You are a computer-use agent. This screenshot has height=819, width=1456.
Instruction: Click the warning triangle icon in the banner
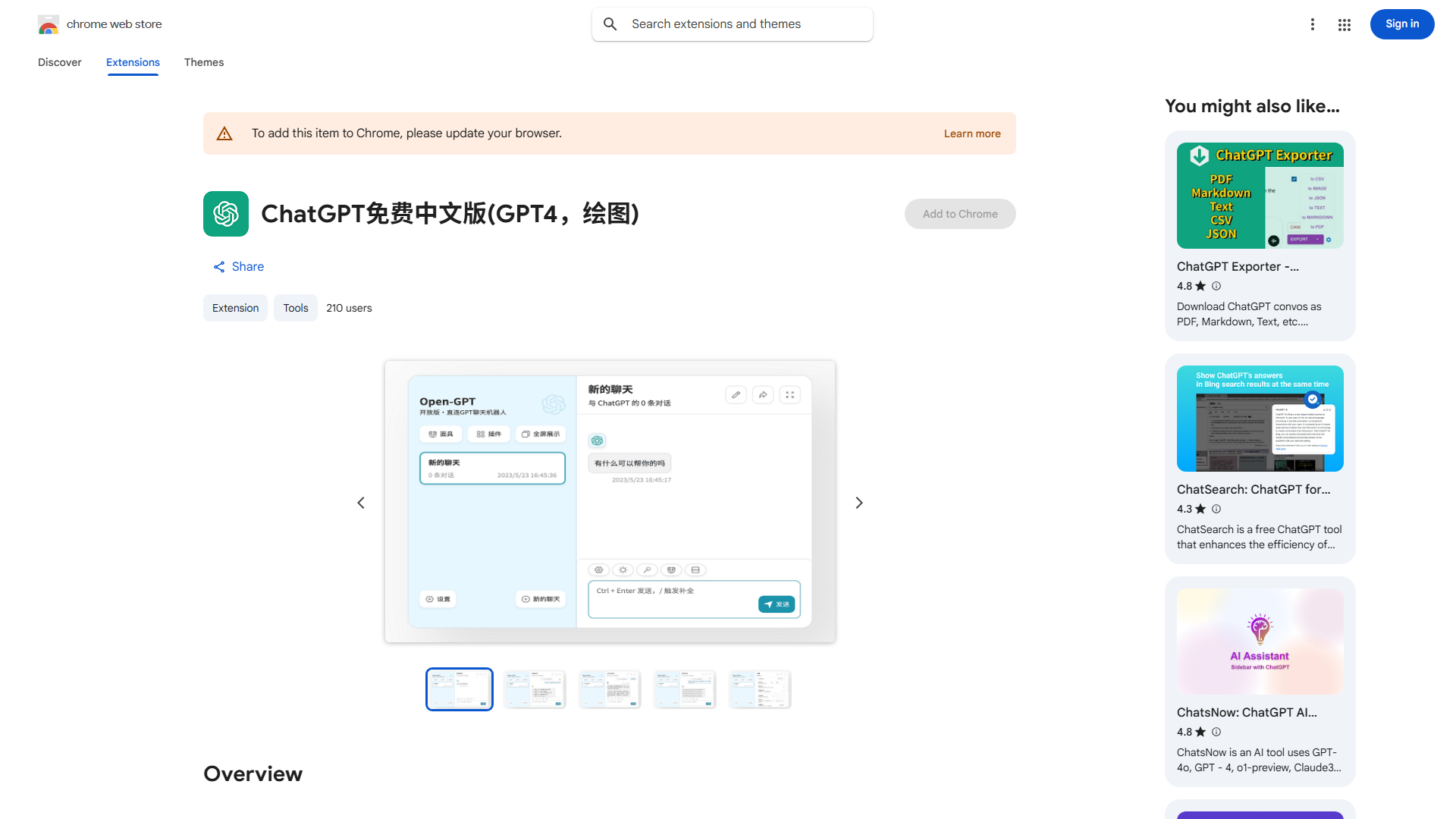tap(224, 133)
